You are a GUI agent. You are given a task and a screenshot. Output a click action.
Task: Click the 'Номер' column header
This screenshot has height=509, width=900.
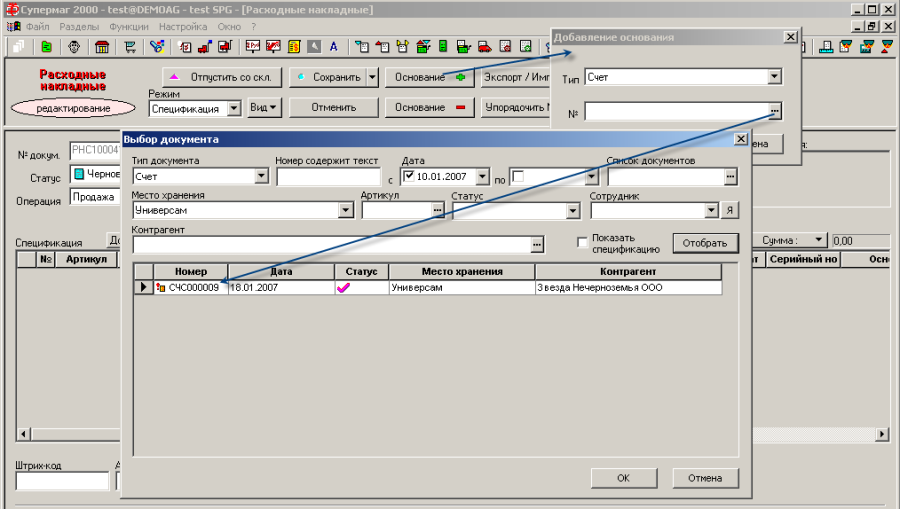(191, 271)
